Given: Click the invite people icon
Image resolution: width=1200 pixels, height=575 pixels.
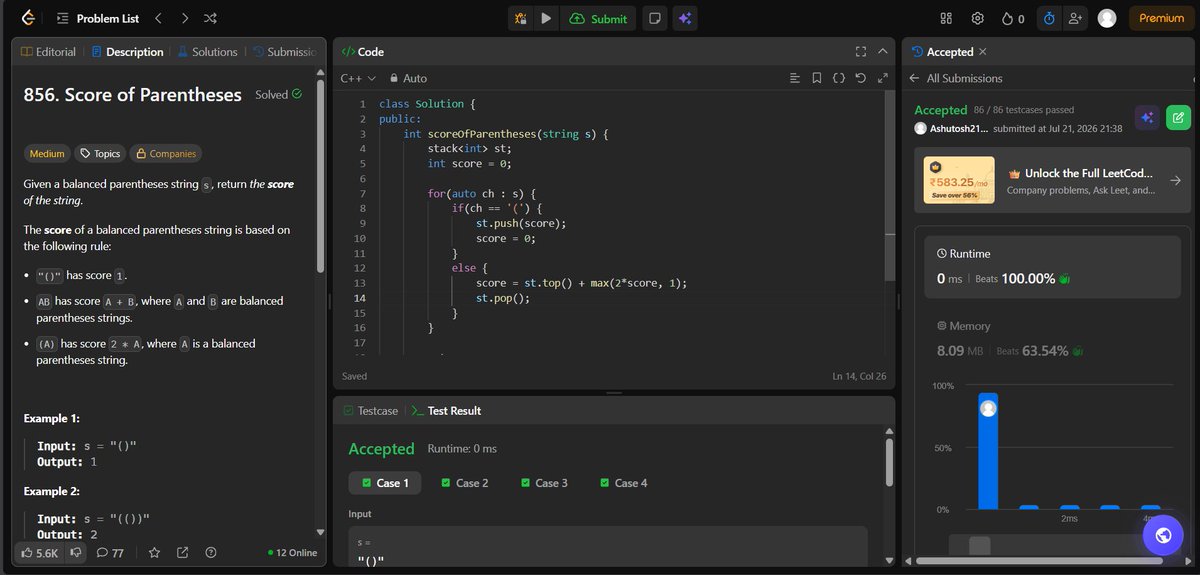Looking at the screenshot, I should [1075, 18].
